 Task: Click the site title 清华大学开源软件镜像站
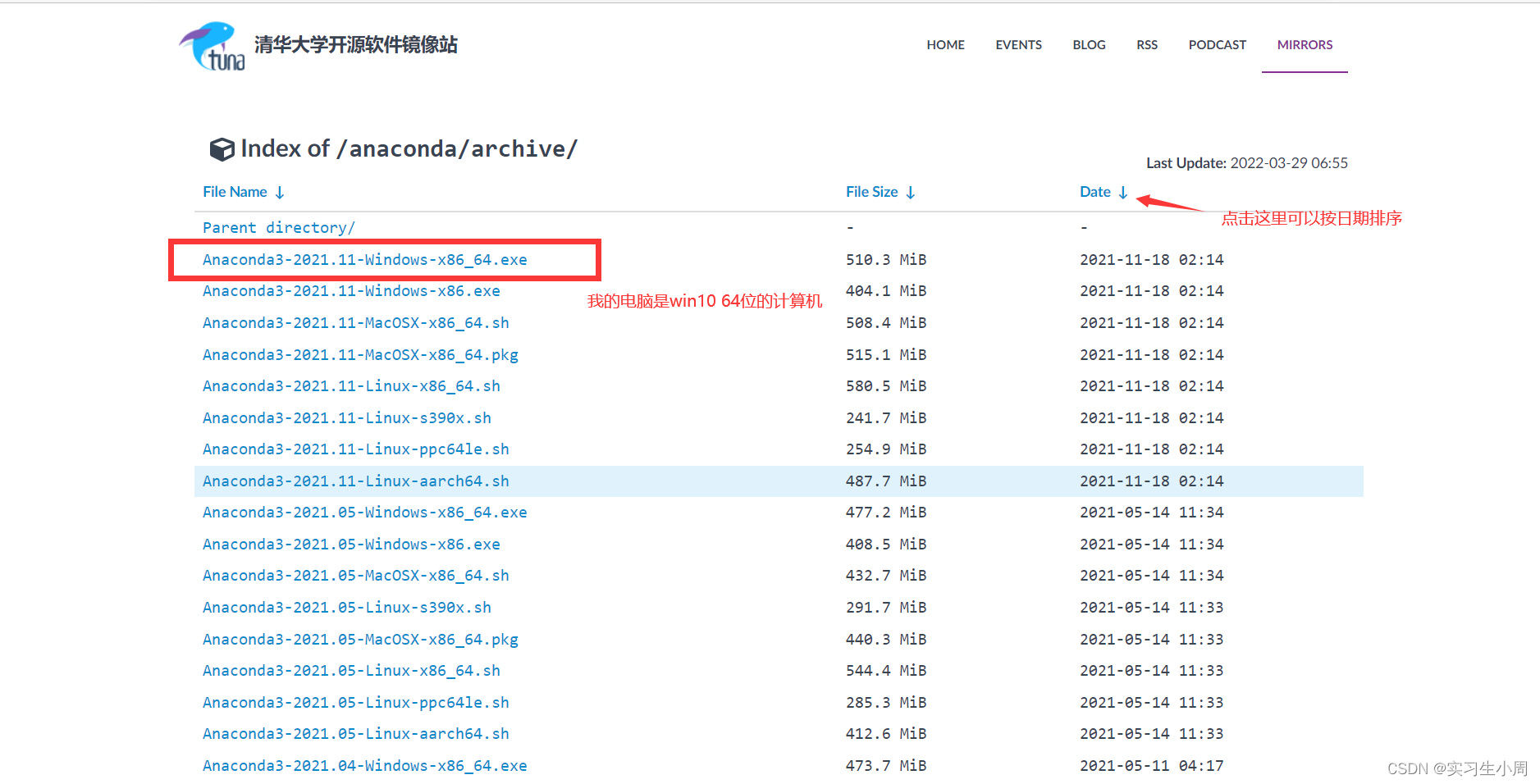(x=356, y=44)
